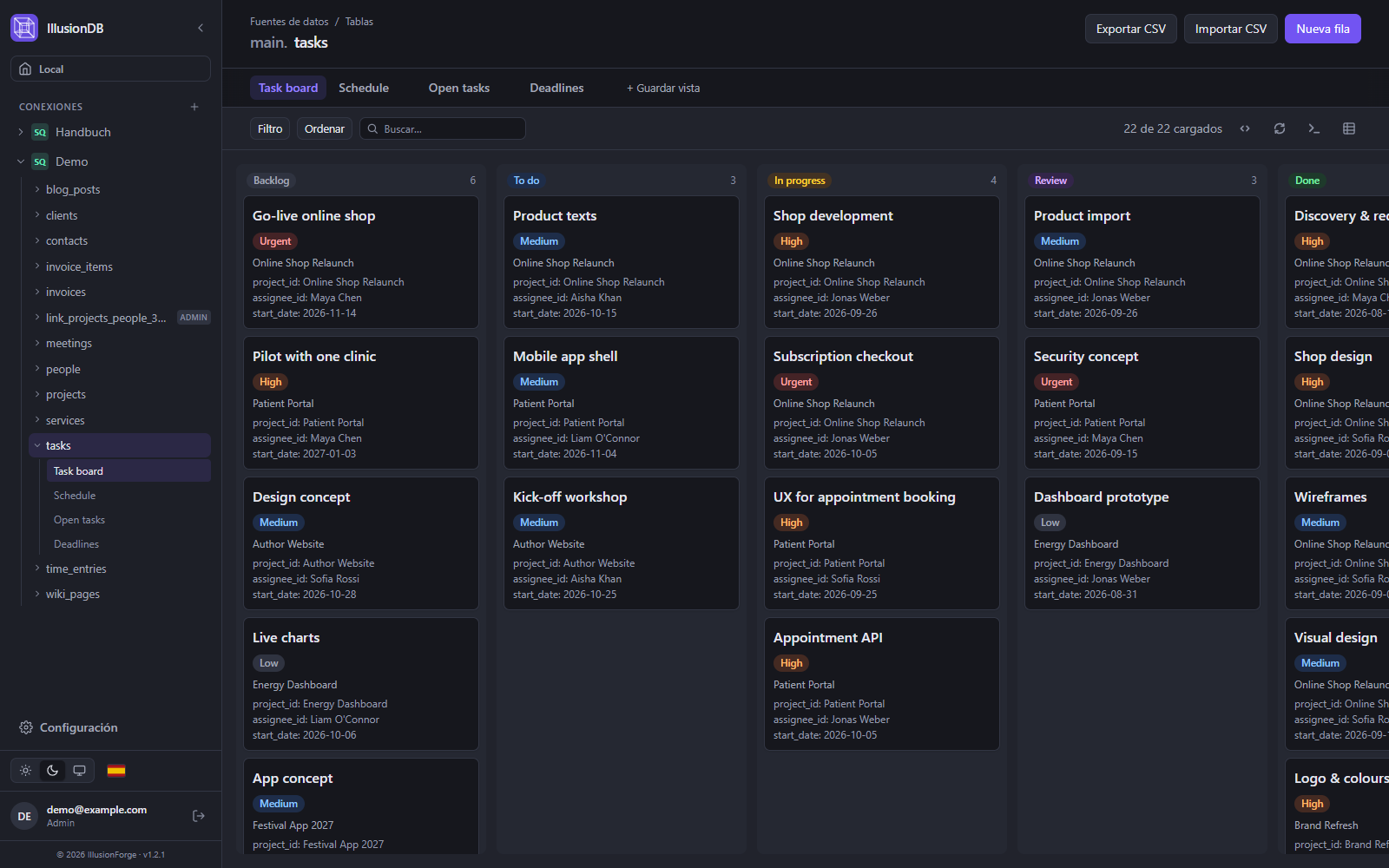Open the Local workspace selector
Viewport: 1389px width, 868px height.
(x=110, y=69)
